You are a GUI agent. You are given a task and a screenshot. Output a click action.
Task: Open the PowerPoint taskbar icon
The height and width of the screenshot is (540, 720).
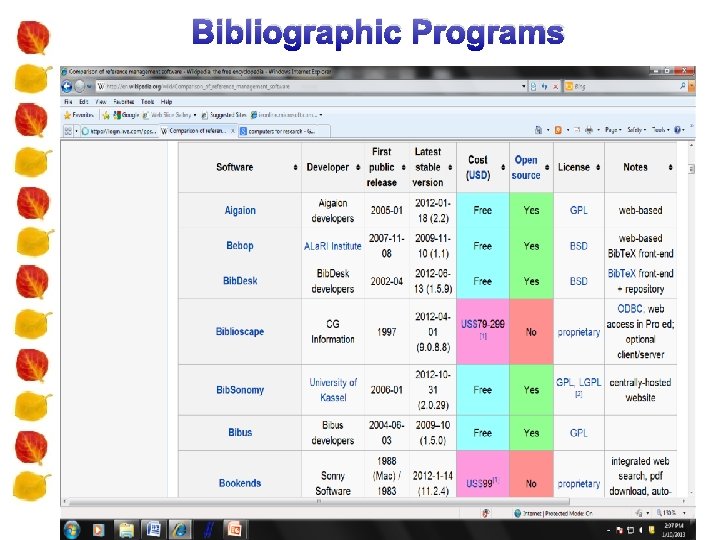[235, 530]
